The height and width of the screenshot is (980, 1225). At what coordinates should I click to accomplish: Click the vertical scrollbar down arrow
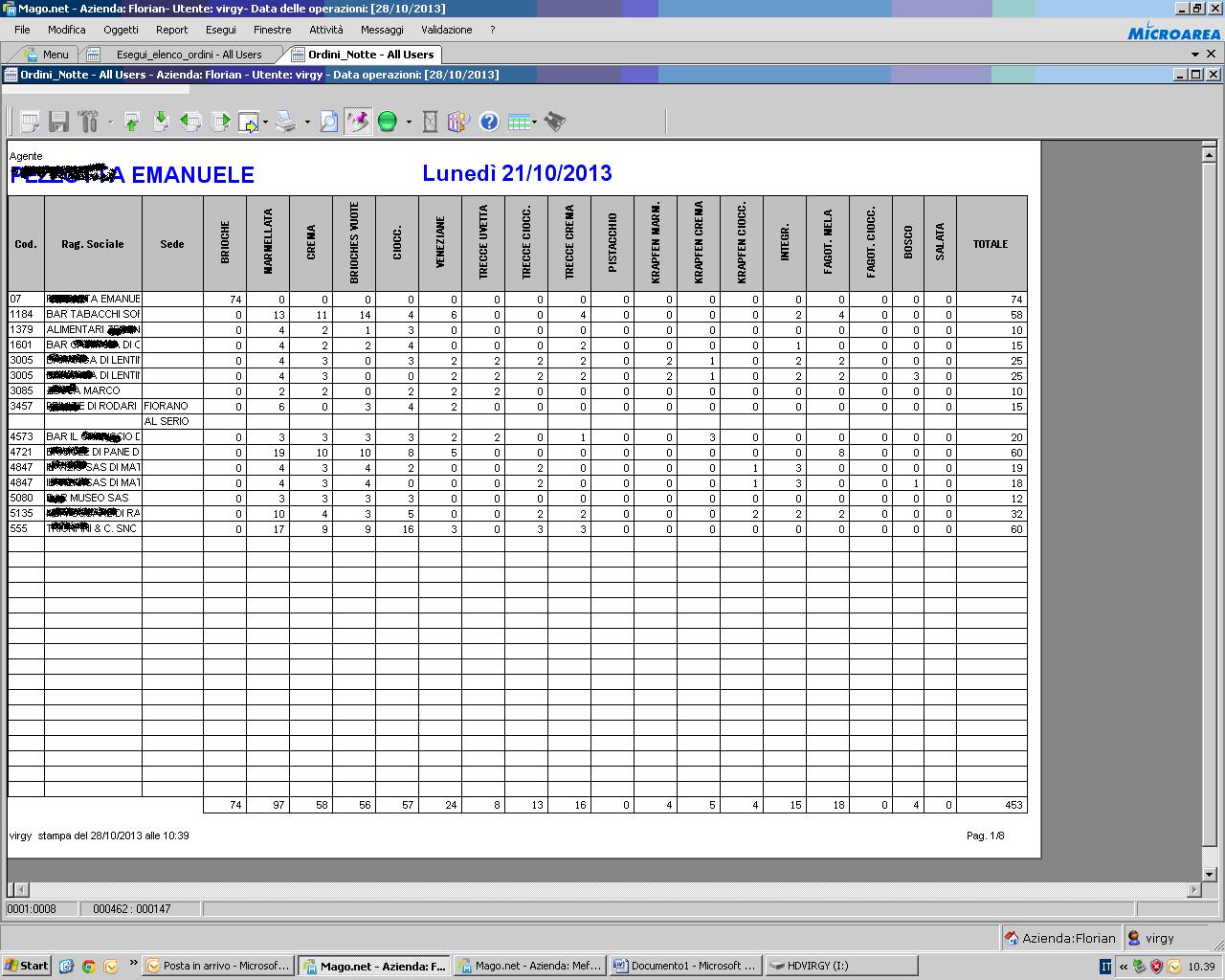tap(1209, 874)
